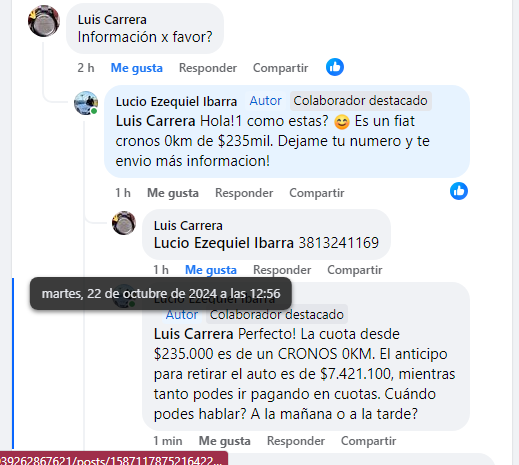519x465 pixels.
Task: Click the like reaction icon under Lucio's blue reply
Action: (459, 191)
